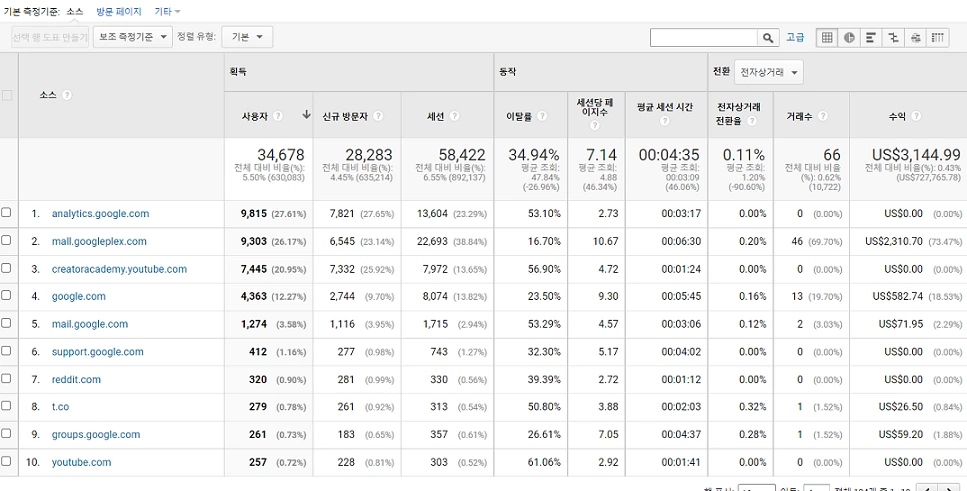This screenshot has width=967, height=491.
Task: Open the creatoracademy.youtube.com source link
Action: point(119,269)
